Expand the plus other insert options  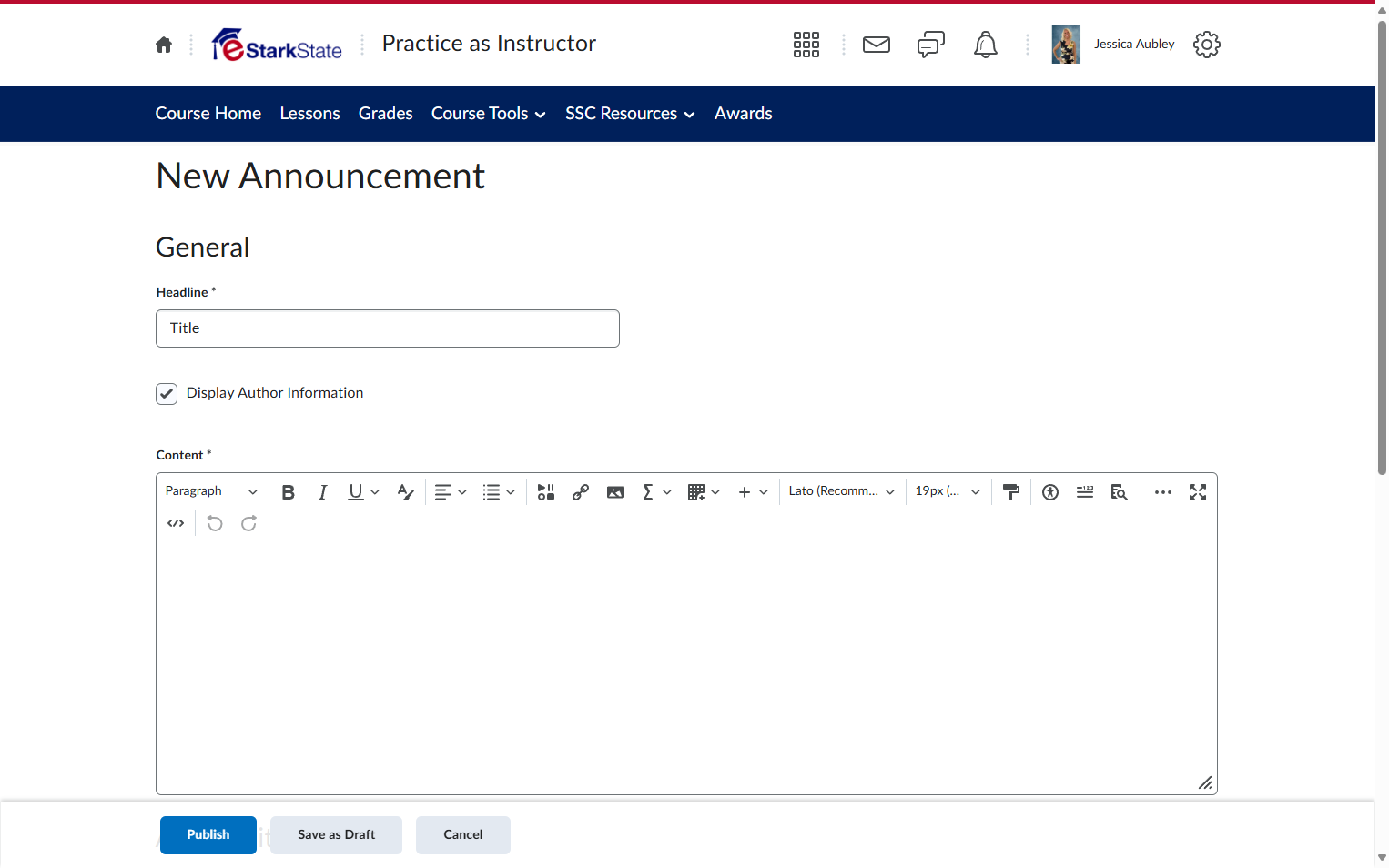(753, 492)
